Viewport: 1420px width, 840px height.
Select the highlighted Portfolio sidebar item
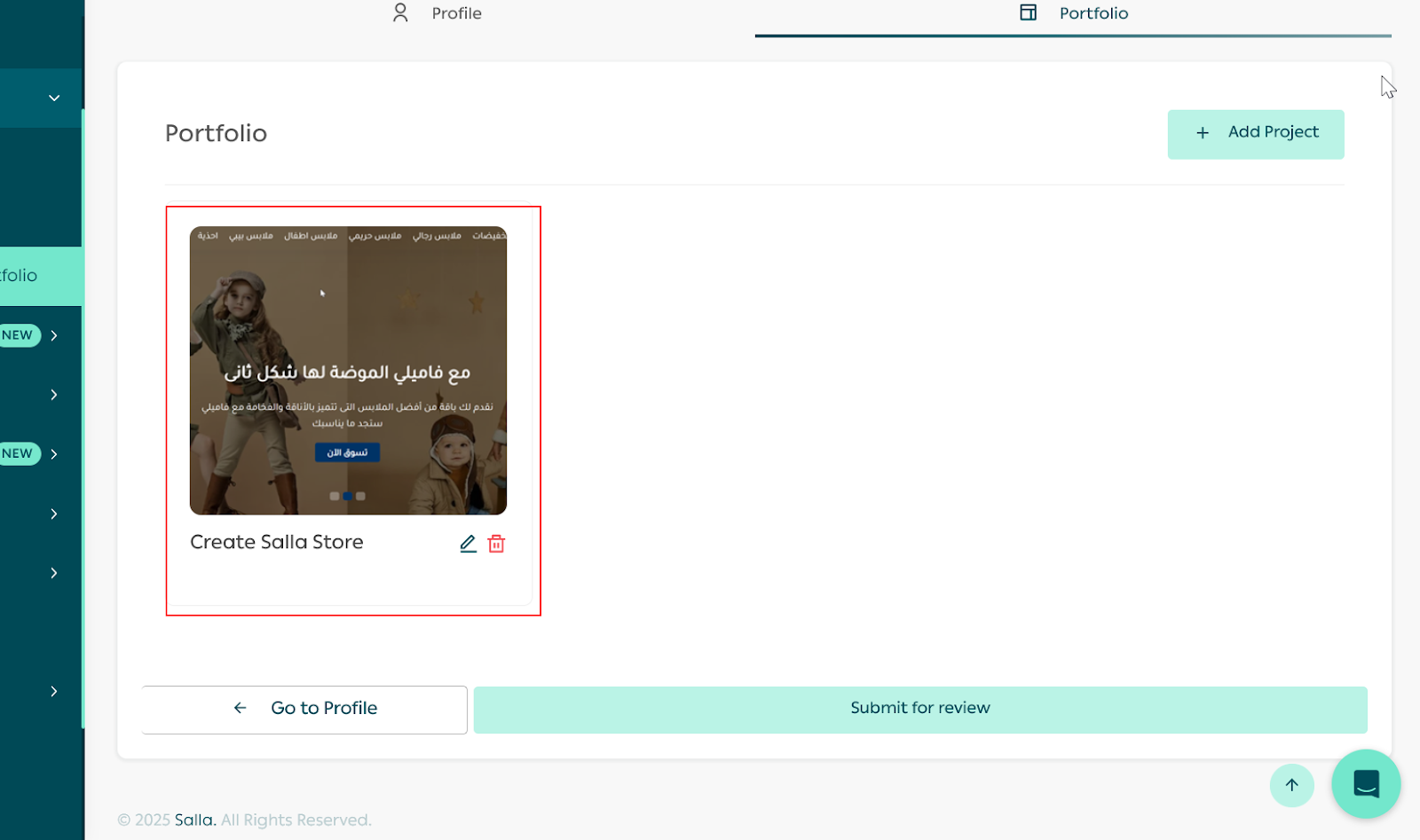point(27,276)
